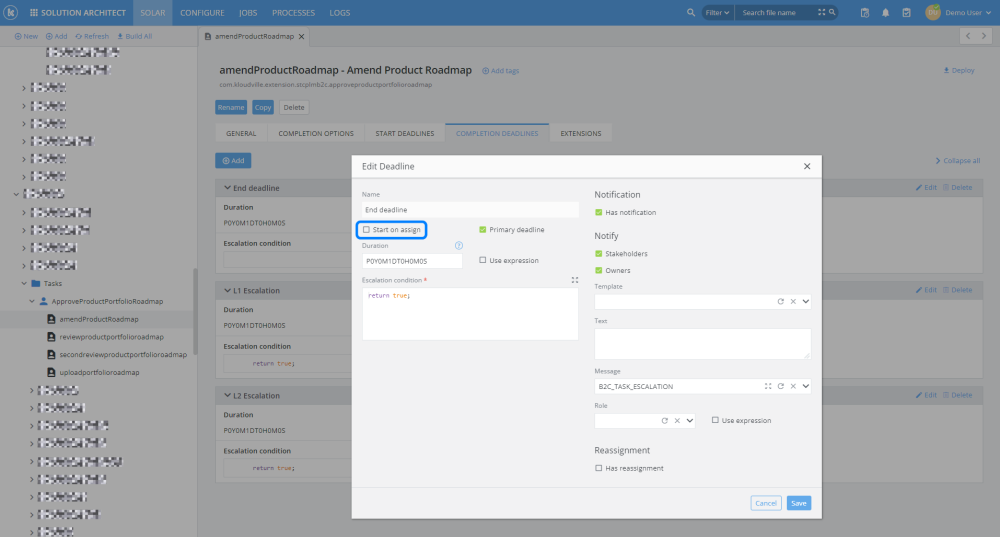Open the clipboard checklist icon in top bar
The width and height of the screenshot is (1000, 537).
906,13
